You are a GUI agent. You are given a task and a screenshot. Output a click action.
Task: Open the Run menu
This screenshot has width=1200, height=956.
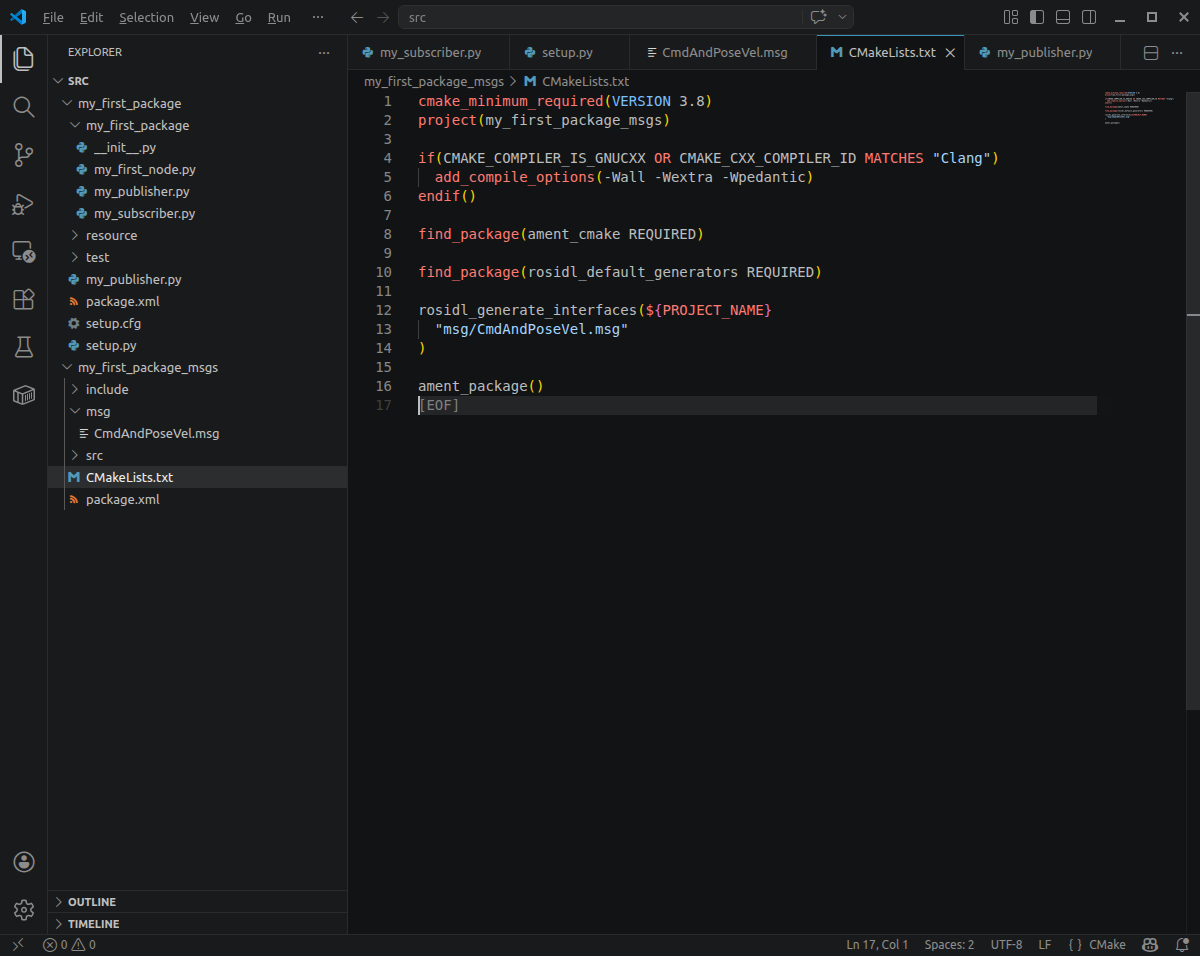pyautogui.click(x=279, y=18)
